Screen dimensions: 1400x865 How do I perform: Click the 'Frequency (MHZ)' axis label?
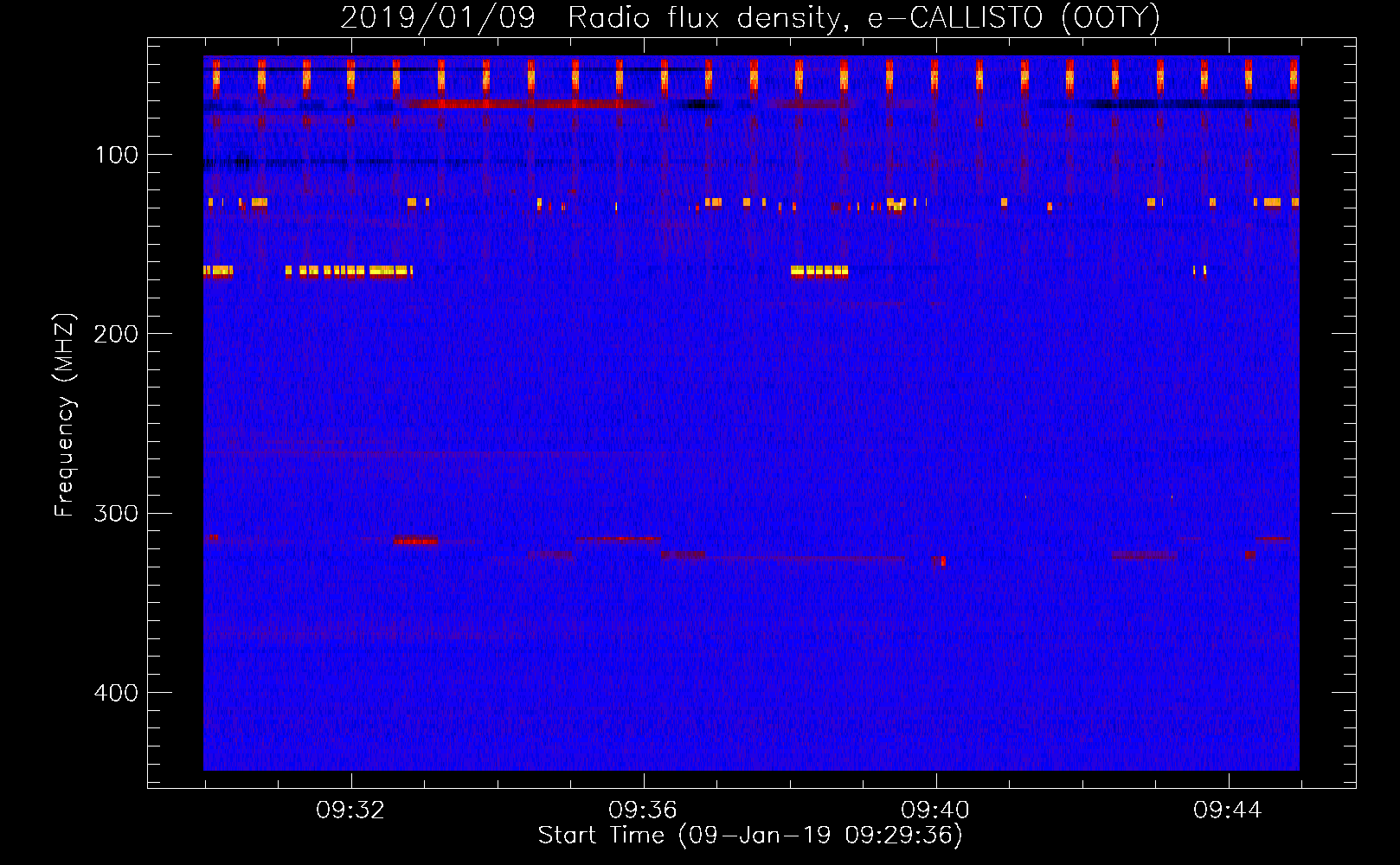[65, 414]
